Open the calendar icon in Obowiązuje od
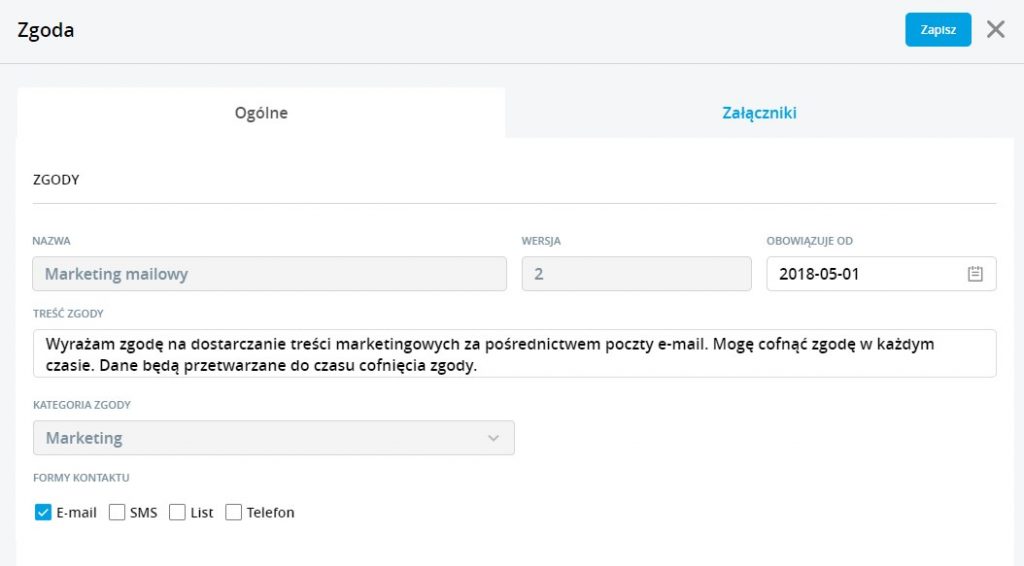1024x566 pixels. click(974, 274)
